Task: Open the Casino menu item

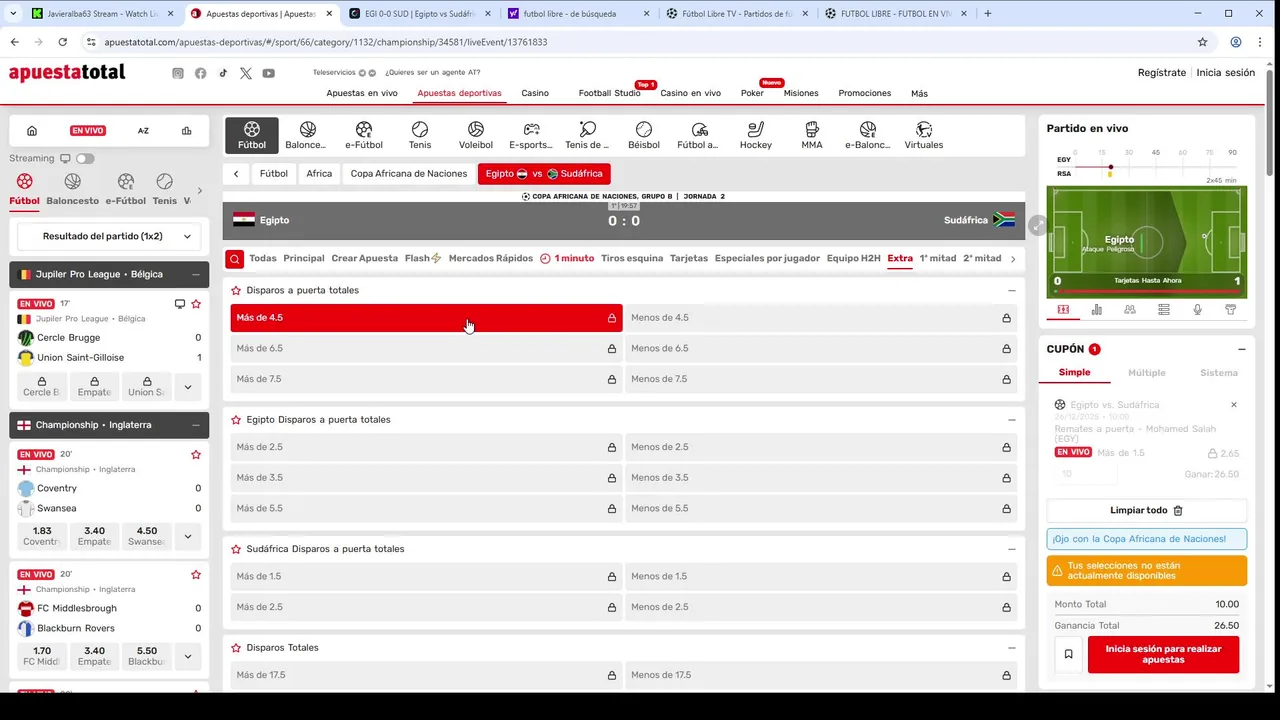Action: click(x=535, y=93)
